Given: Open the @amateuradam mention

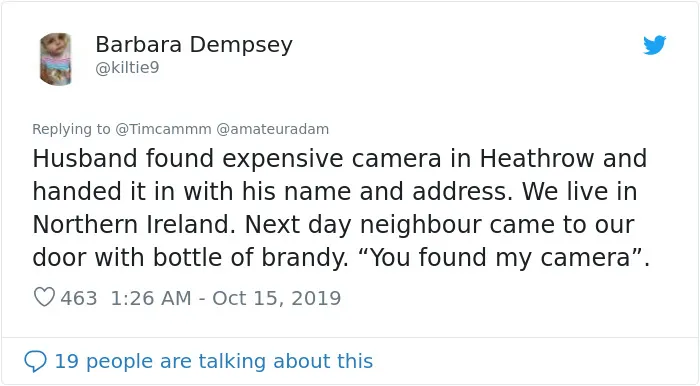Looking at the screenshot, I should click(x=272, y=129).
